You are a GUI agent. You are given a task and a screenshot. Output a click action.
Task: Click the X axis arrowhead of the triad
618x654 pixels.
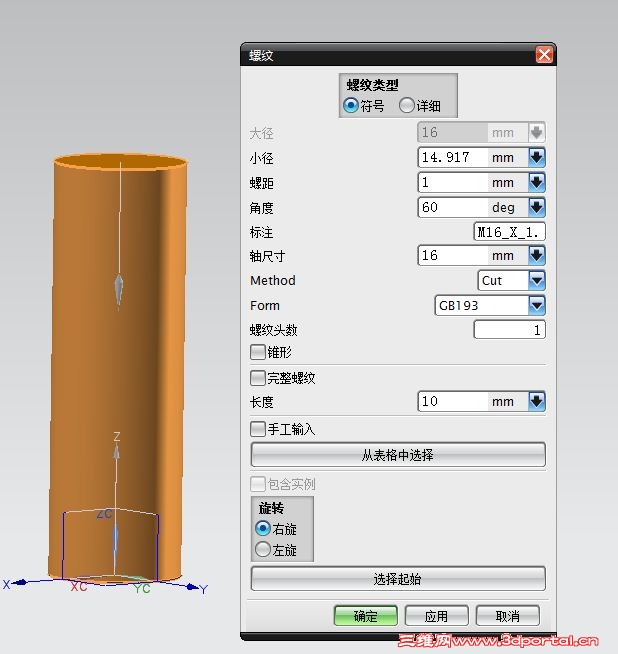pos(21,582)
